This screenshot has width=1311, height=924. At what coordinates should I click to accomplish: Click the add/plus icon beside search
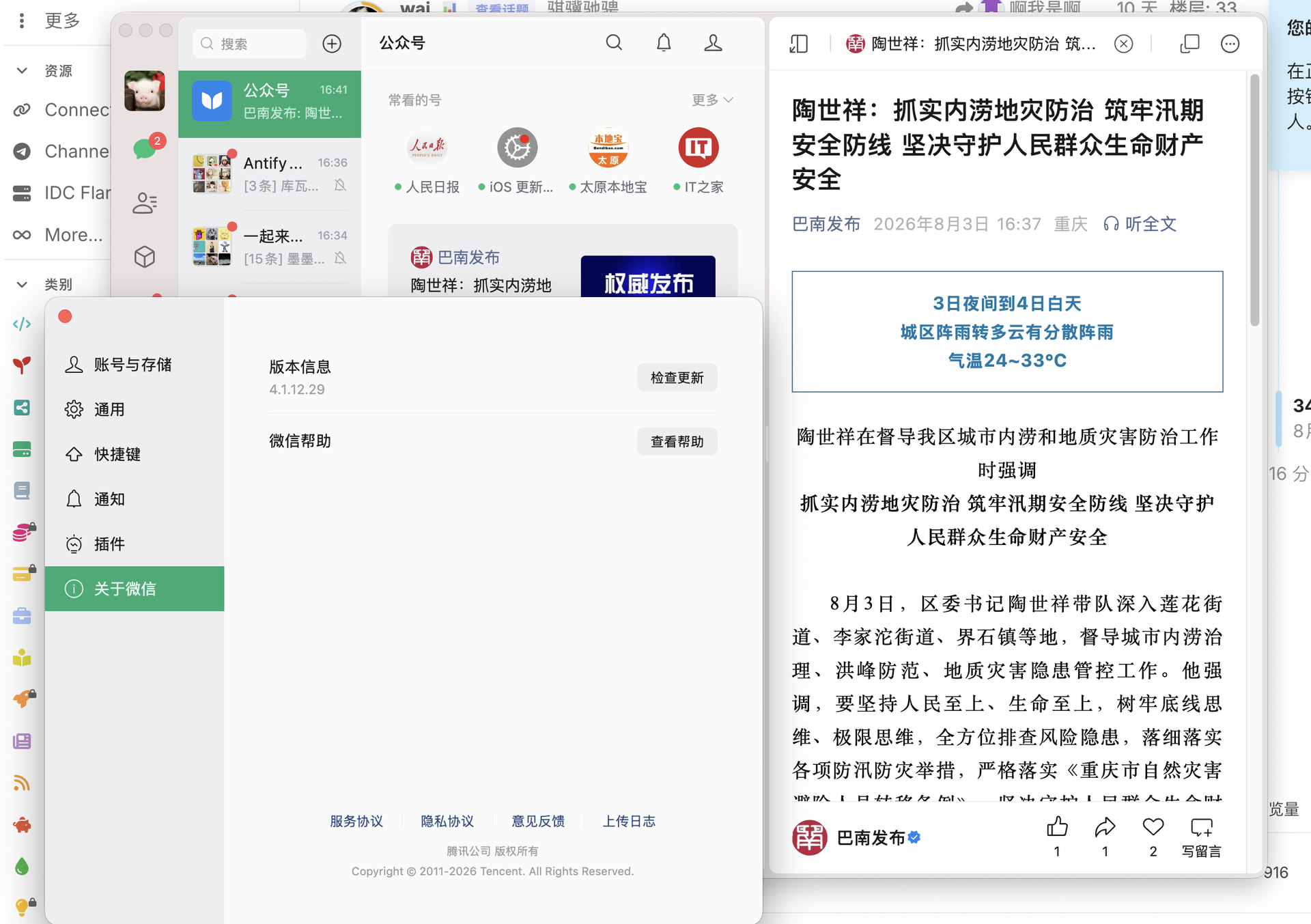tap(332, 44)
